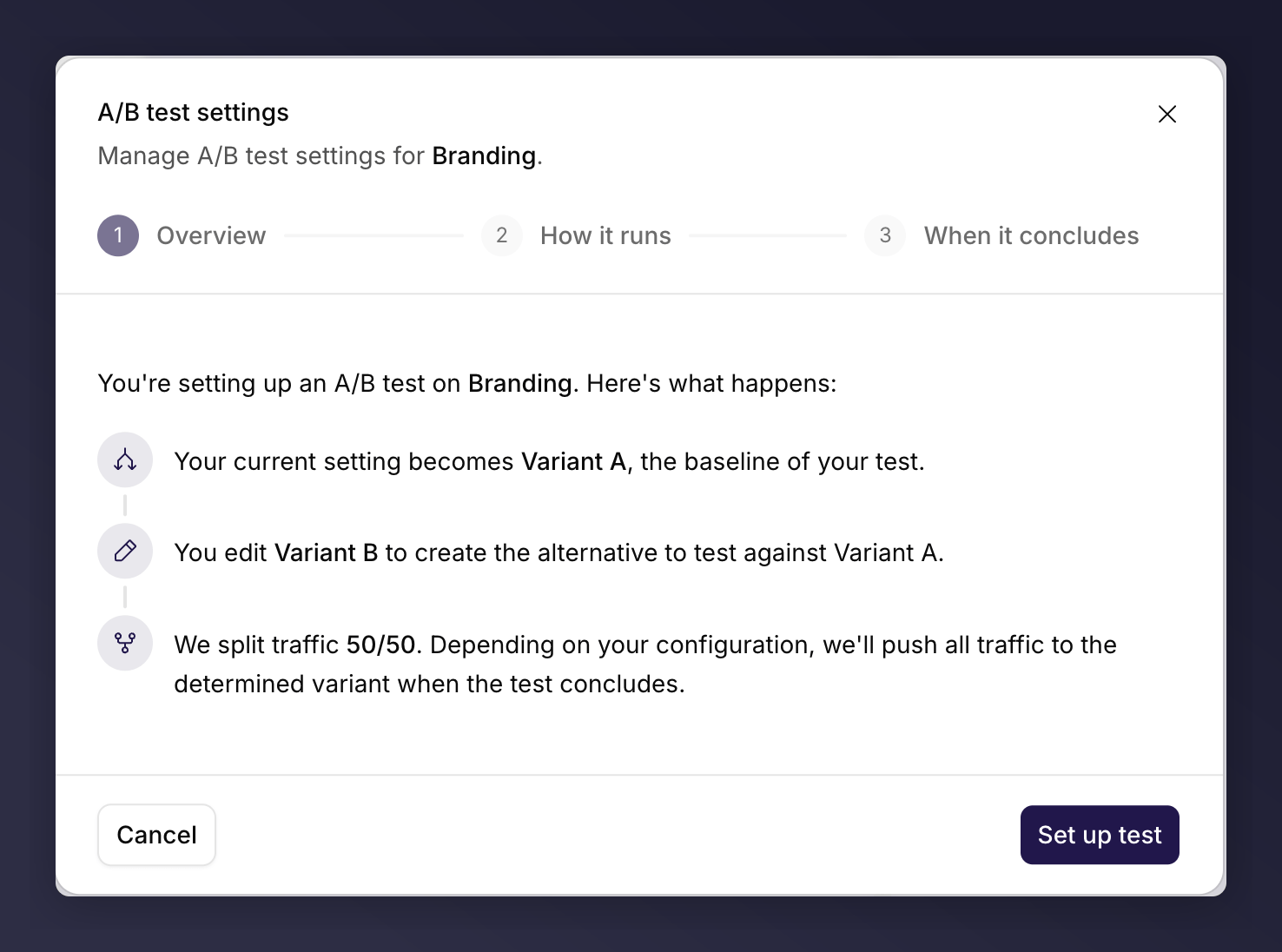Image resolution: width=1282 pixels, height=952 pixels.
Task: Click the branch icon beside traffic split line
Action: [125, 643]
